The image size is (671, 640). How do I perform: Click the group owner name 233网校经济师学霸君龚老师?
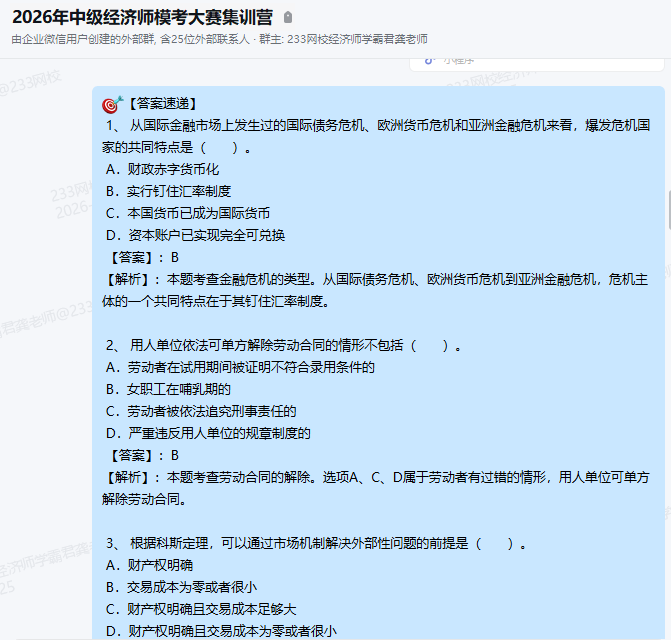357,39
